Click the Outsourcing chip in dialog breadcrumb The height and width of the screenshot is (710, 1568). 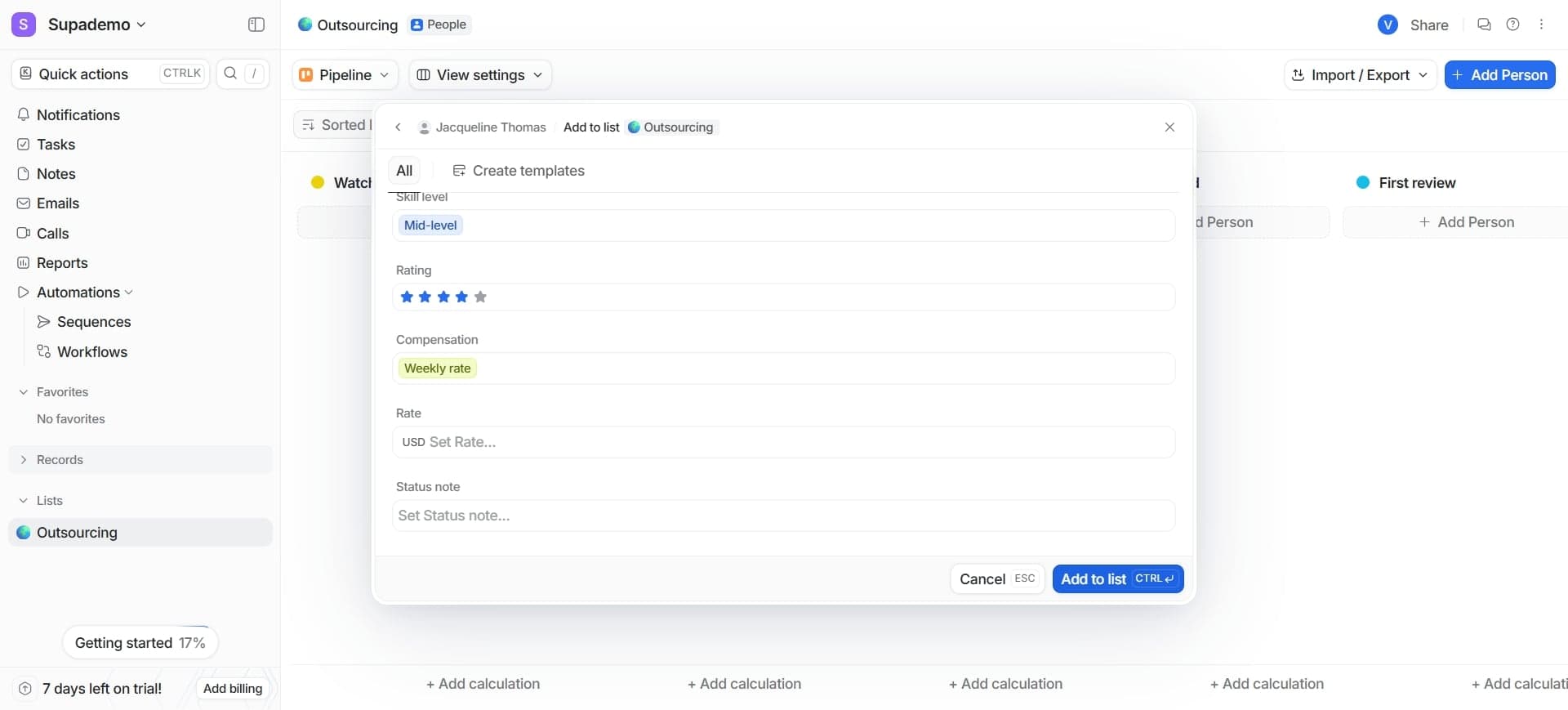click(671, 127)
